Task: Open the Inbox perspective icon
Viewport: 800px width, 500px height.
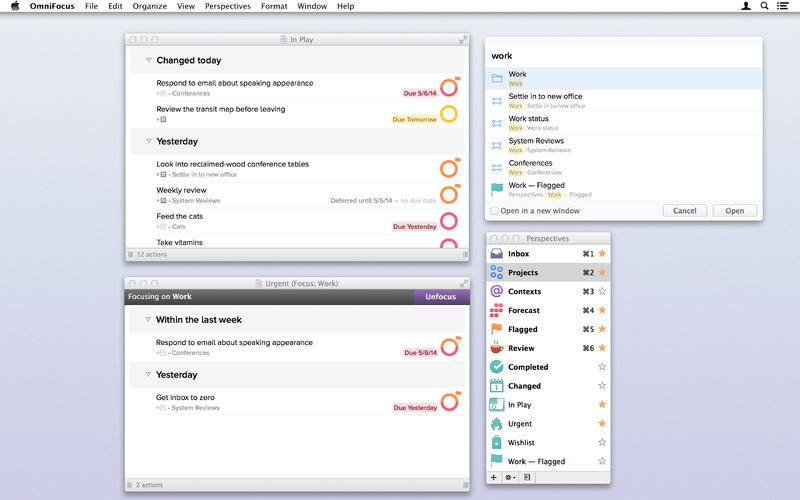Action: coord(497,254)
